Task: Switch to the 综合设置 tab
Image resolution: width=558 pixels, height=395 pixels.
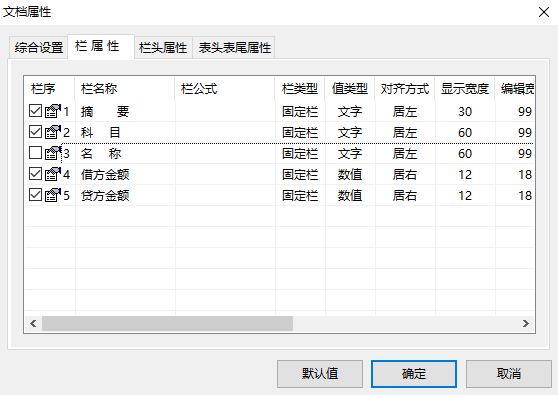Action: pyautogui.click(x=38, y=47)
